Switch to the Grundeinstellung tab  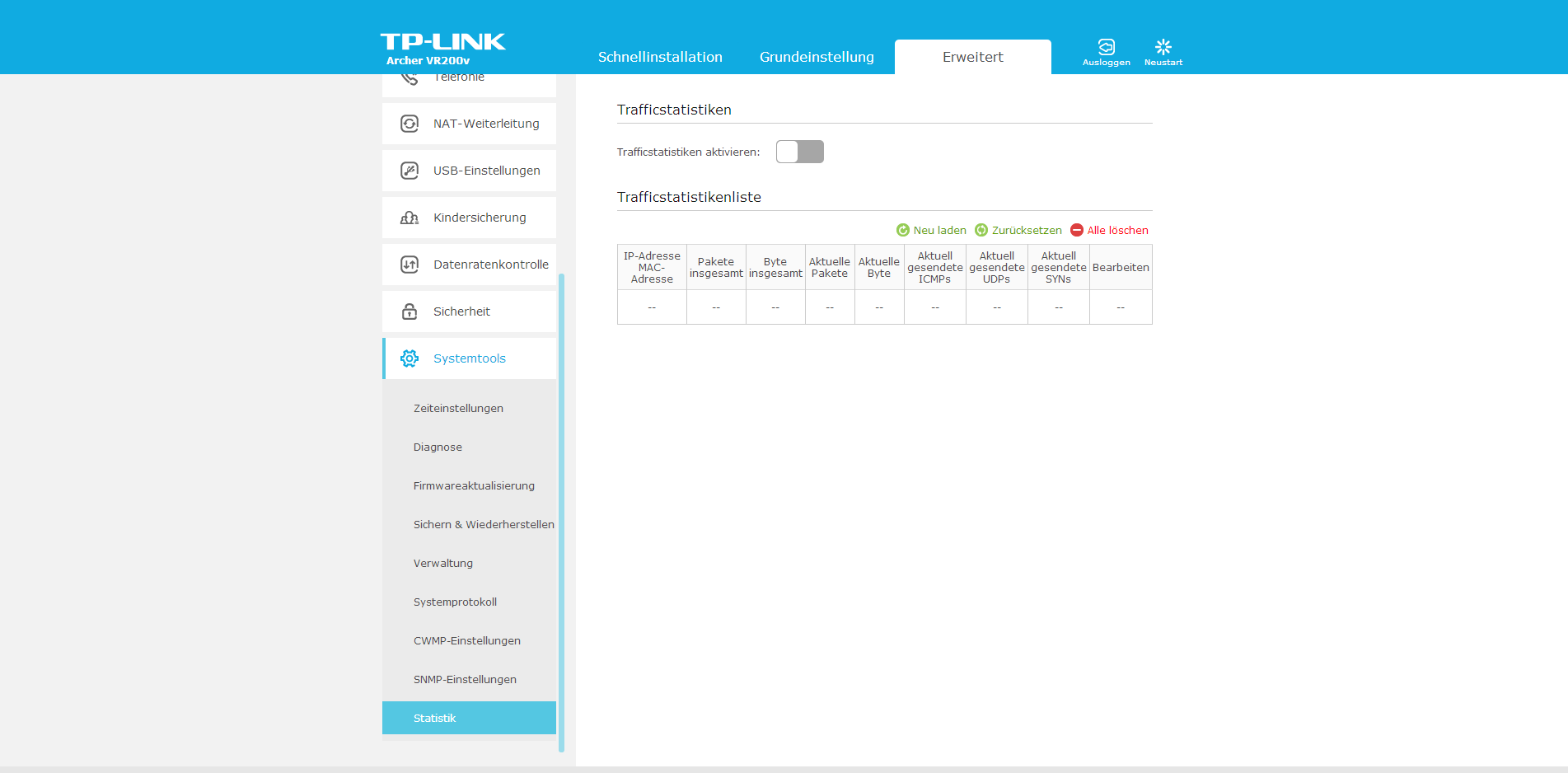[817, 57]
